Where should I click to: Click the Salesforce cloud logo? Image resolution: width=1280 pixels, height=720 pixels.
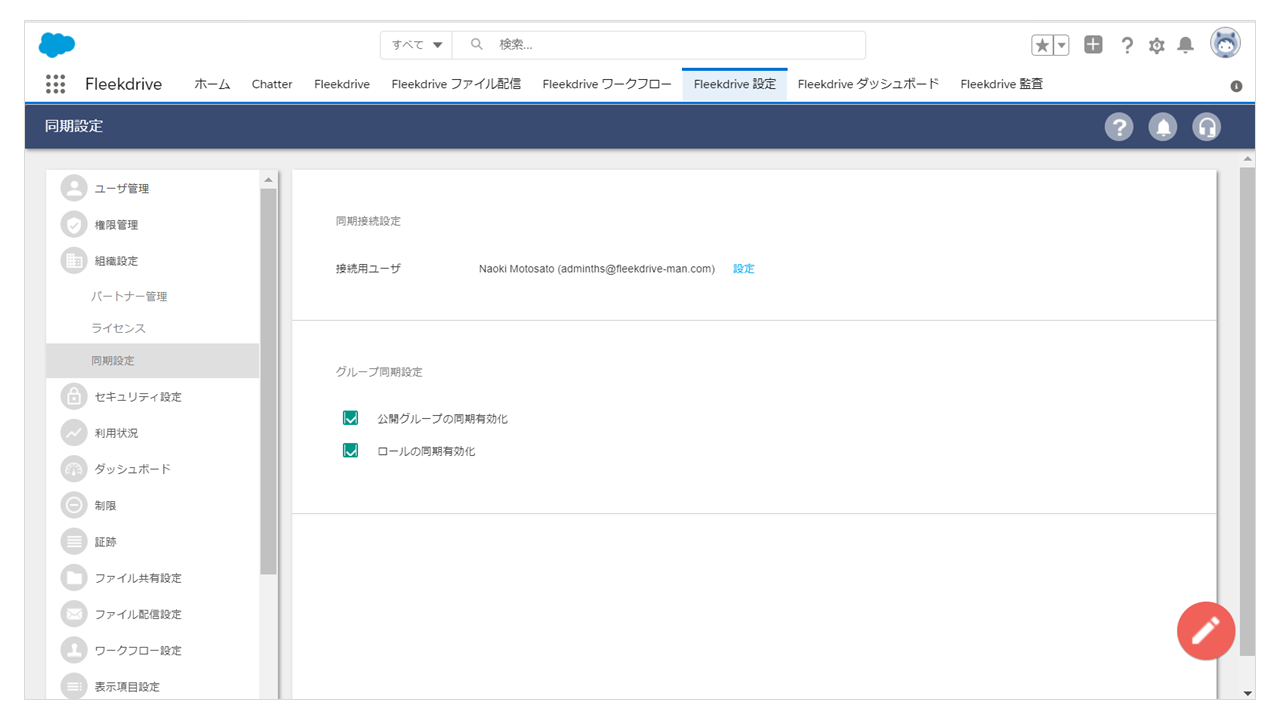pyautogui.click(x=57, y=45)
